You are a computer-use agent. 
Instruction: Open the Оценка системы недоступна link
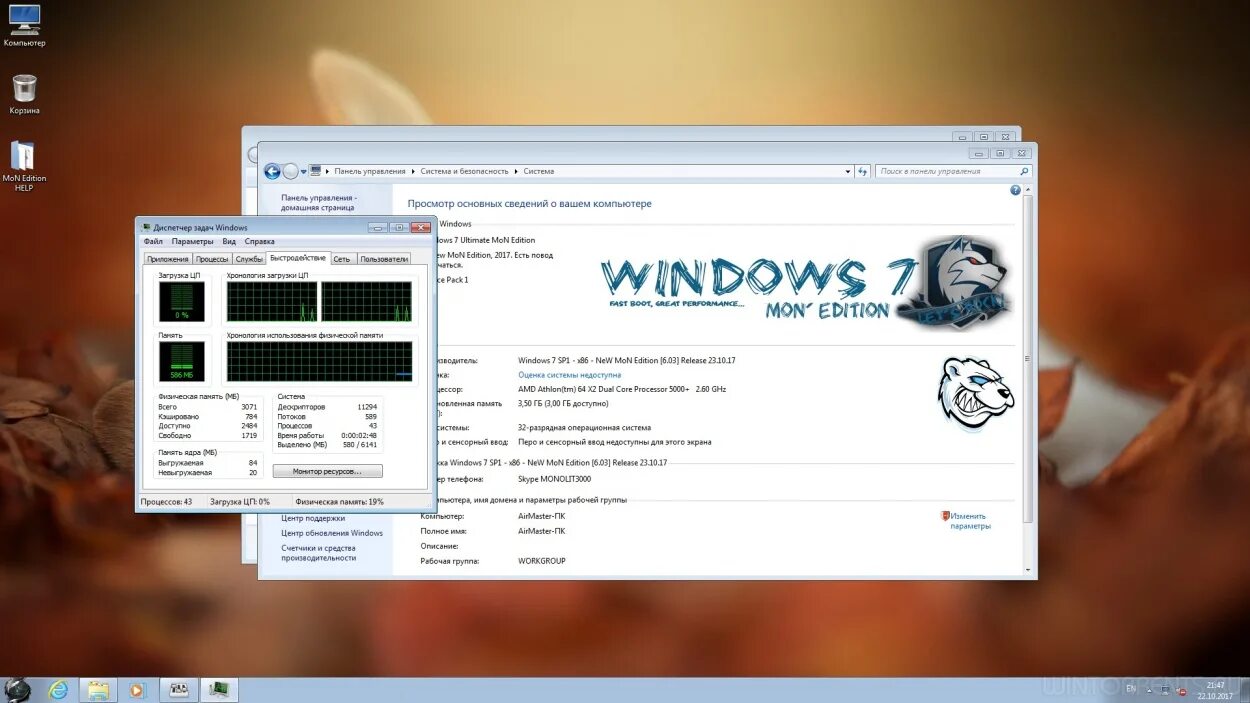point(569,375)
